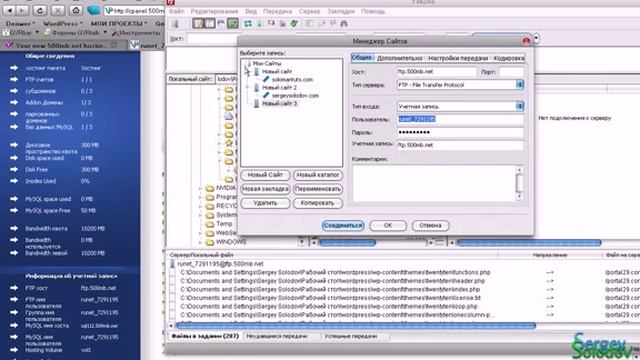Viewport: 640px width, 360px height.
Task: Open the Вид menu
Action: click(251, 11)
